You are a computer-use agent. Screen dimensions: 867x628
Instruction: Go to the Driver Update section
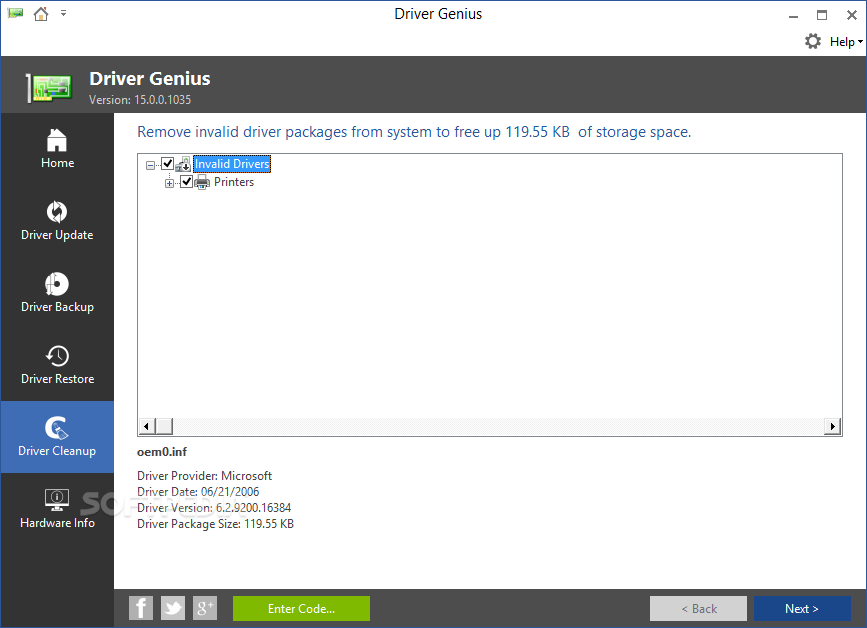click(x=57, y=221)
